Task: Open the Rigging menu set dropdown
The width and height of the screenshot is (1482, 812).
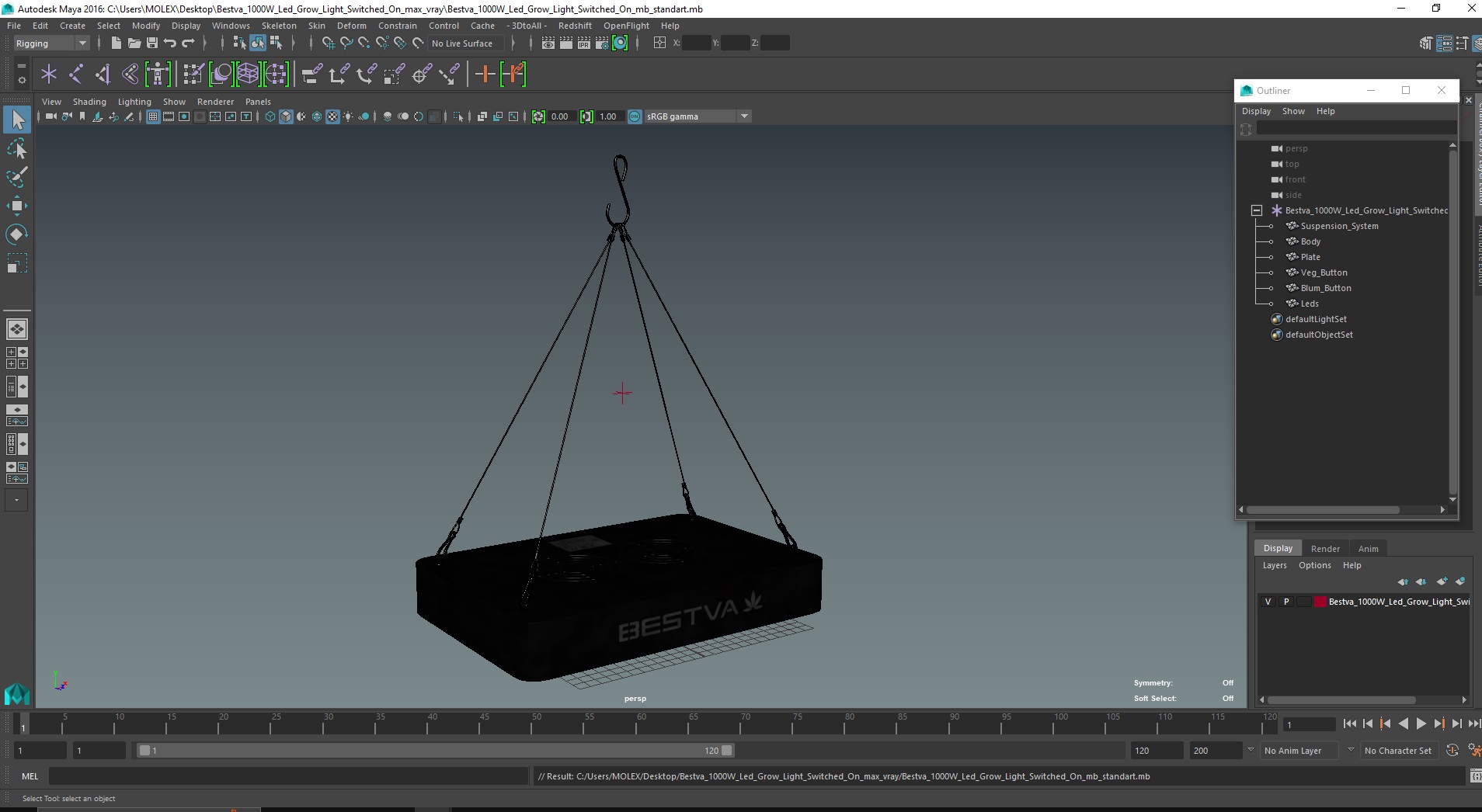Action: point(52,43)
